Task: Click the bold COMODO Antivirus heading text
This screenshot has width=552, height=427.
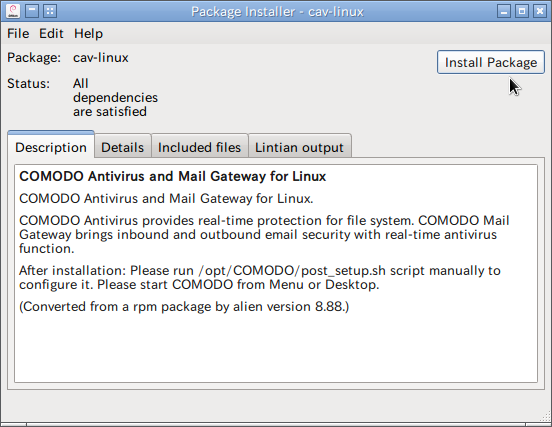Action: coord(172,176)
